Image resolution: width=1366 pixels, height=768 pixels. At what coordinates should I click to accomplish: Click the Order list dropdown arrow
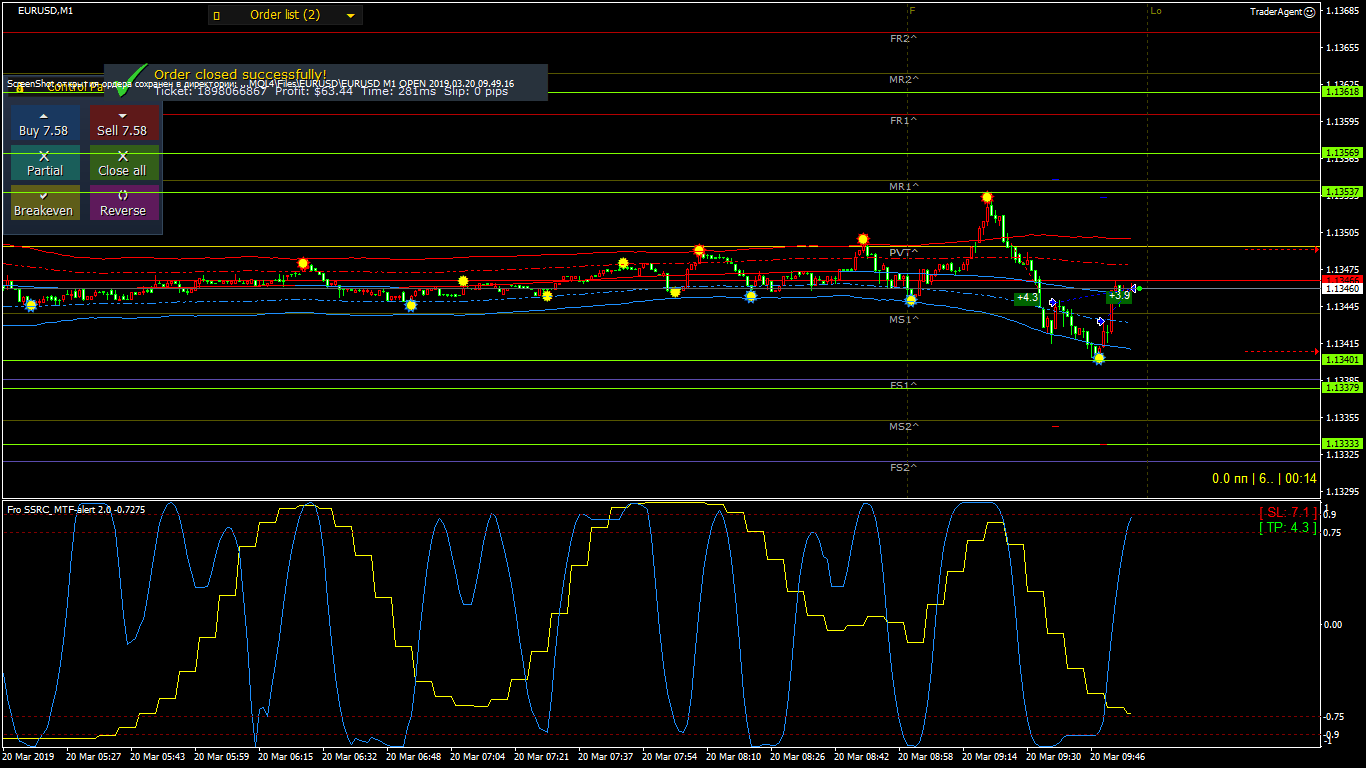pyautogui.click(x=350, y=16)
